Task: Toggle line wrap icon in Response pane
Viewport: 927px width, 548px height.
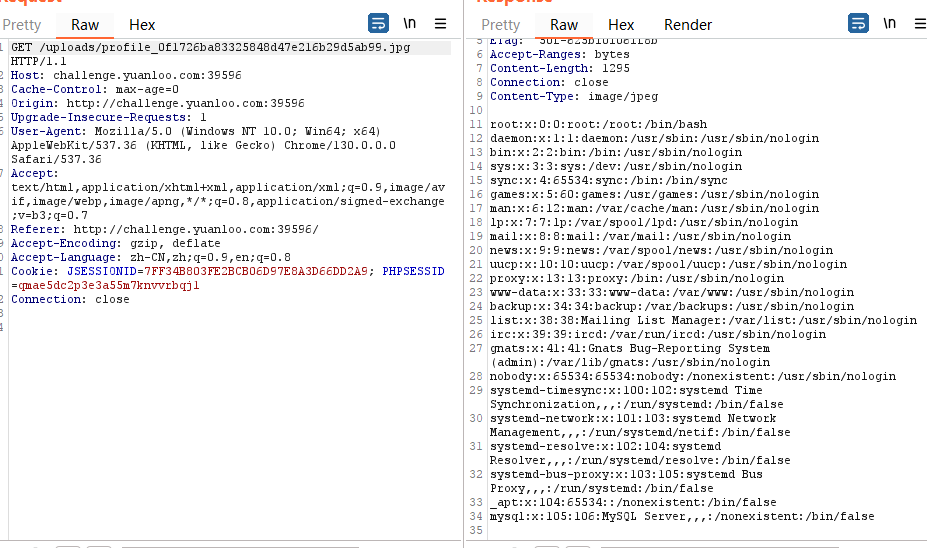Action: click(x=858, y=24)
